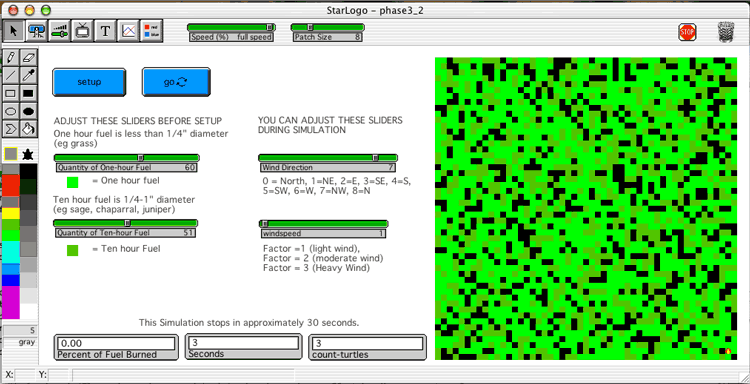Pick the yellow color swatch
This screenshot has height=384, width=750.
(11, 213)
